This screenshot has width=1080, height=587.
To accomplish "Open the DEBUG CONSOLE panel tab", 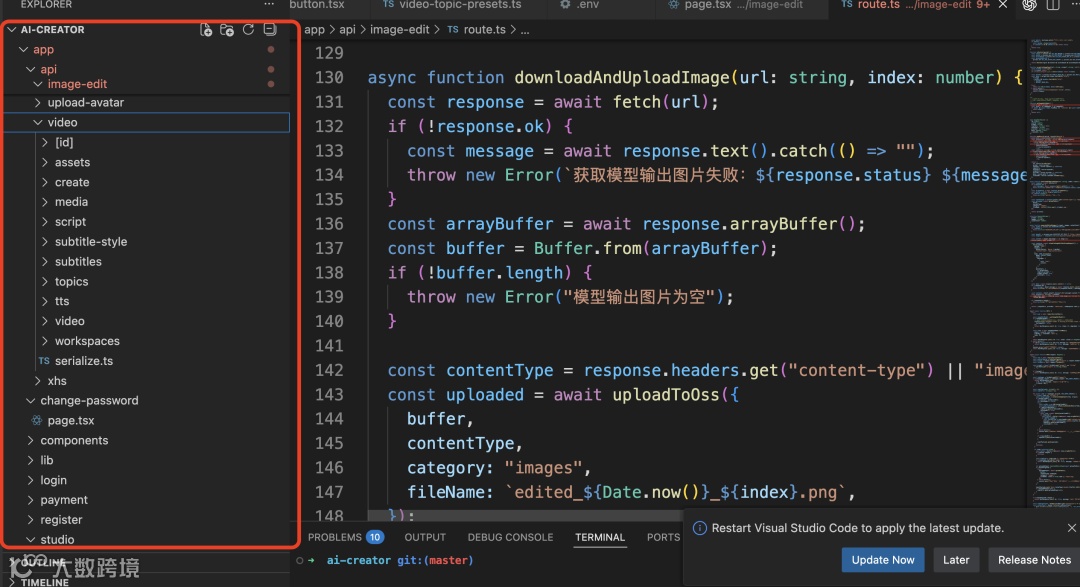I will (x=510, y=537).
